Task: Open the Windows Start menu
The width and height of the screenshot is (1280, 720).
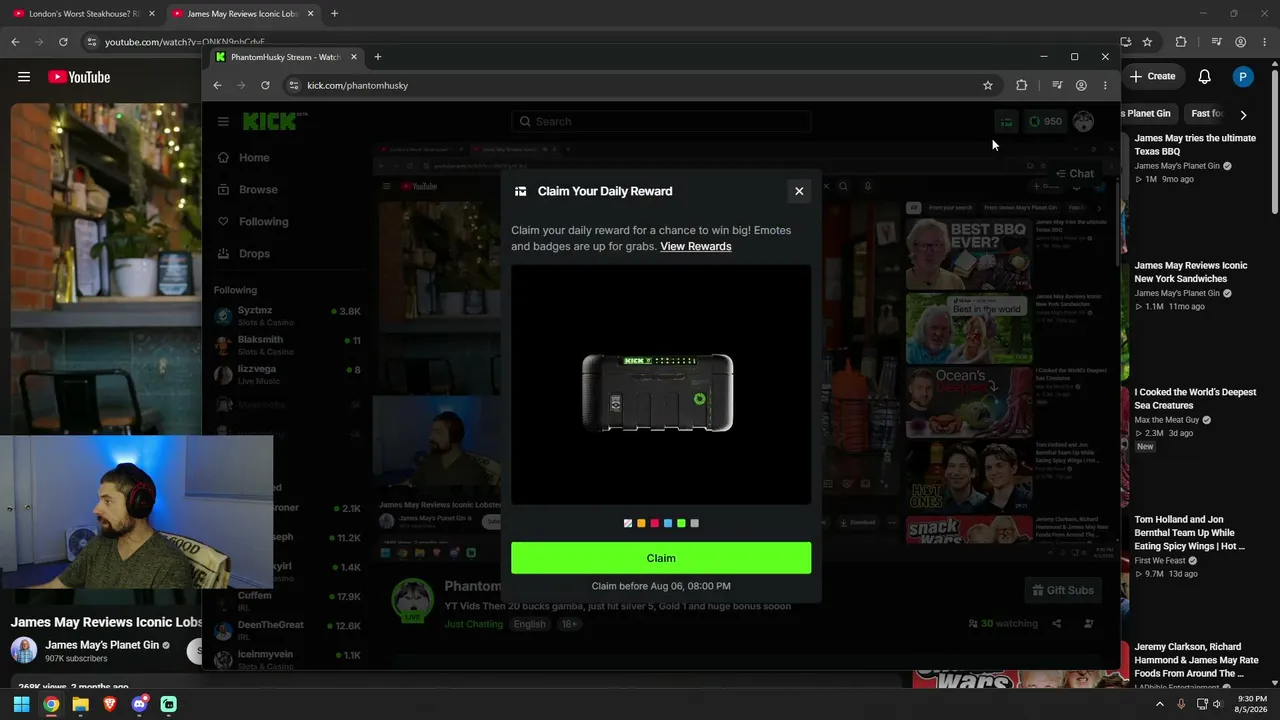Action: pyautogui.click(x=21, y=704)
